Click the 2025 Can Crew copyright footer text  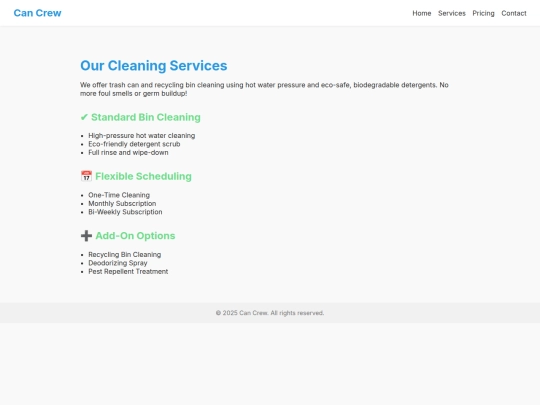[x=270, y=313]
